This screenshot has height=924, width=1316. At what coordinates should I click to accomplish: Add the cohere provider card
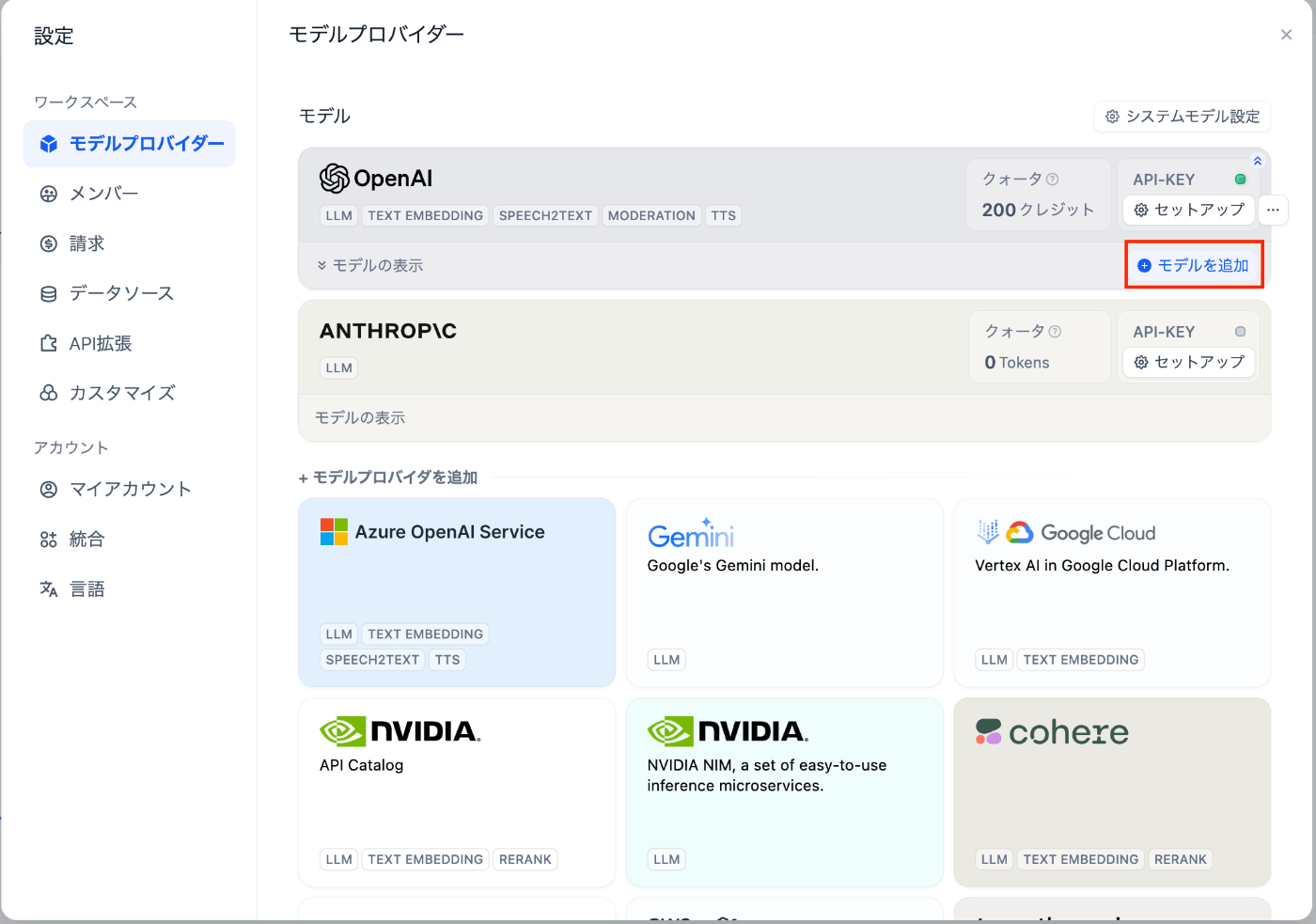point(1112,792)
